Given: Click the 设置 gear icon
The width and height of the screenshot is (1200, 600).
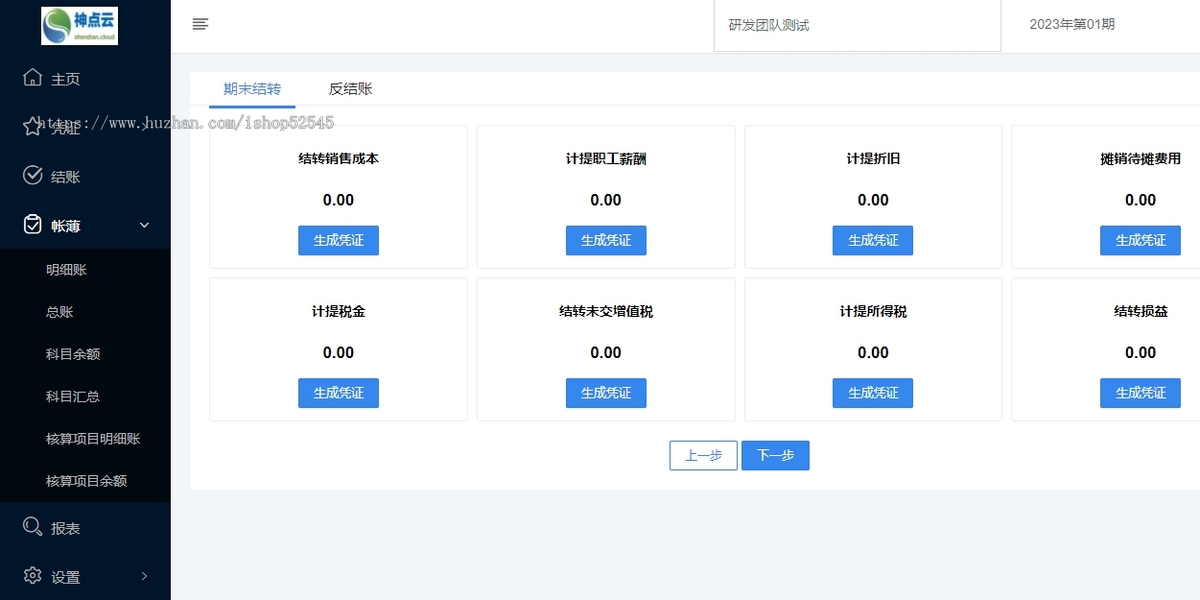Looking at the screenshot, I should click(x=32, y=576).
